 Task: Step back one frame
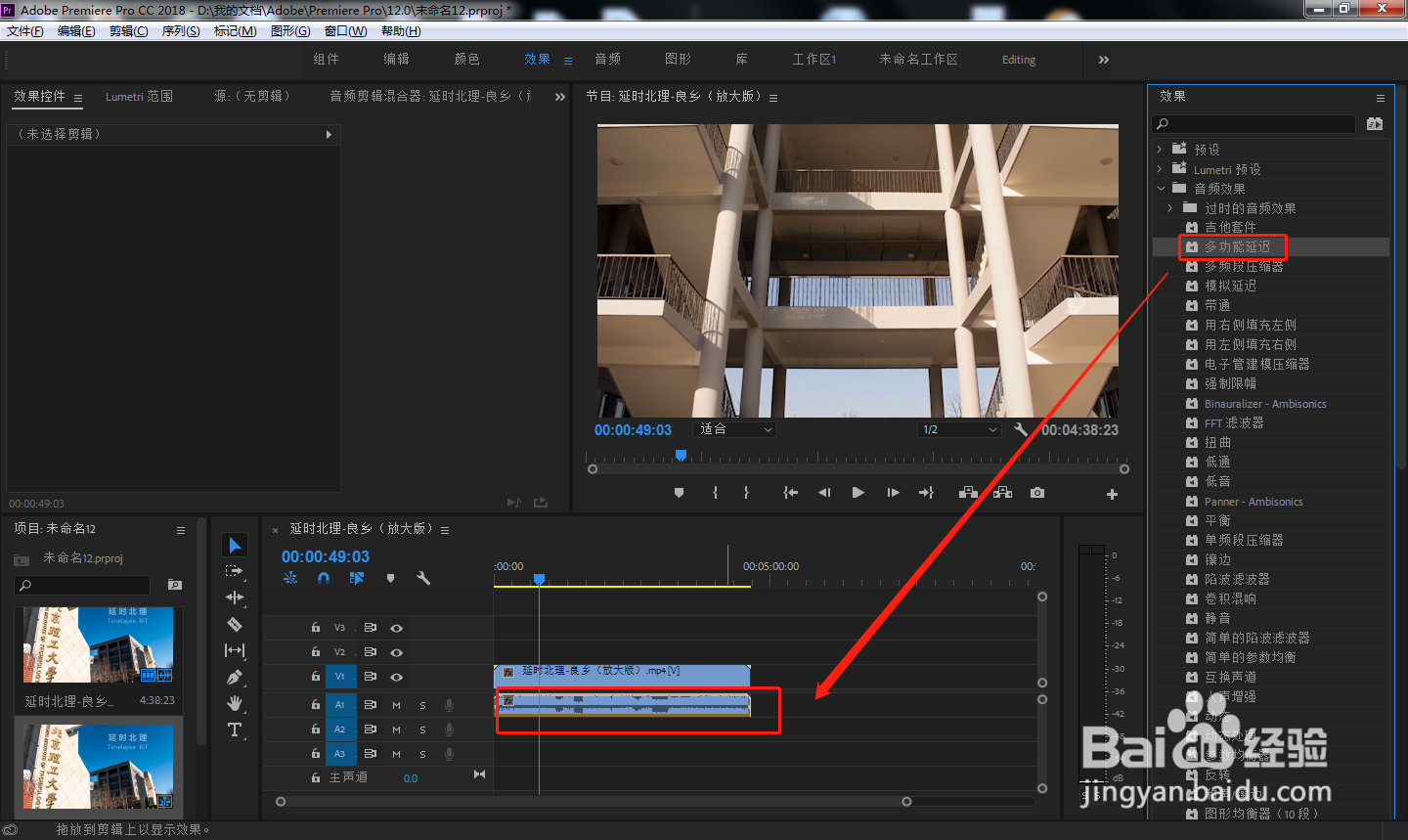coord(824,493)
